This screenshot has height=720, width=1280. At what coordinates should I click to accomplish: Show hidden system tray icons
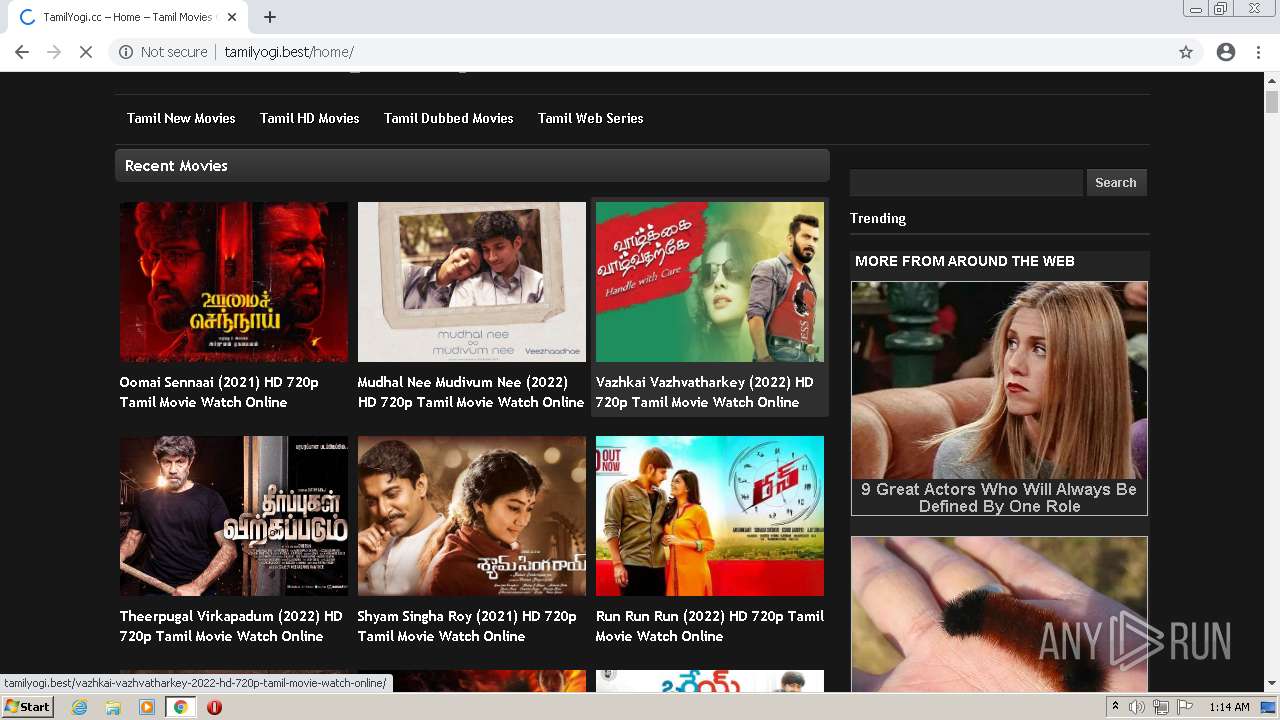pyautogui.click(x=1115, y=707)
